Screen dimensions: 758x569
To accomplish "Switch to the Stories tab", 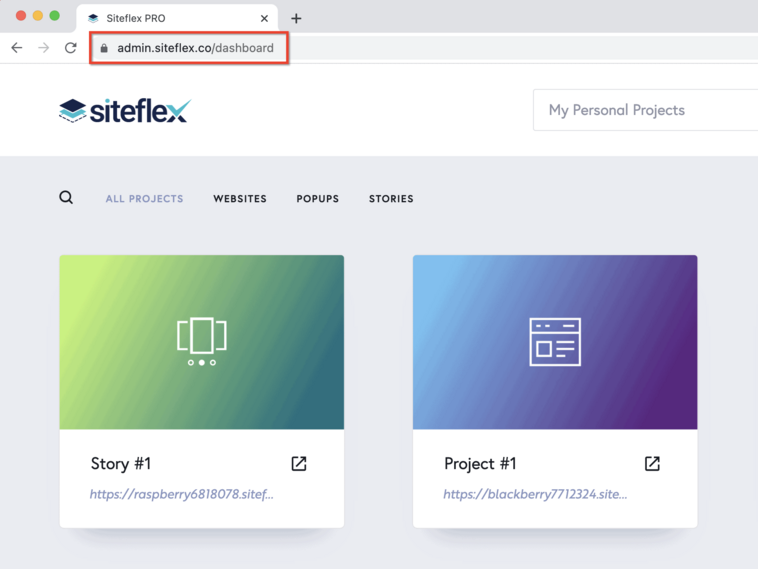I will click(391, 199).
